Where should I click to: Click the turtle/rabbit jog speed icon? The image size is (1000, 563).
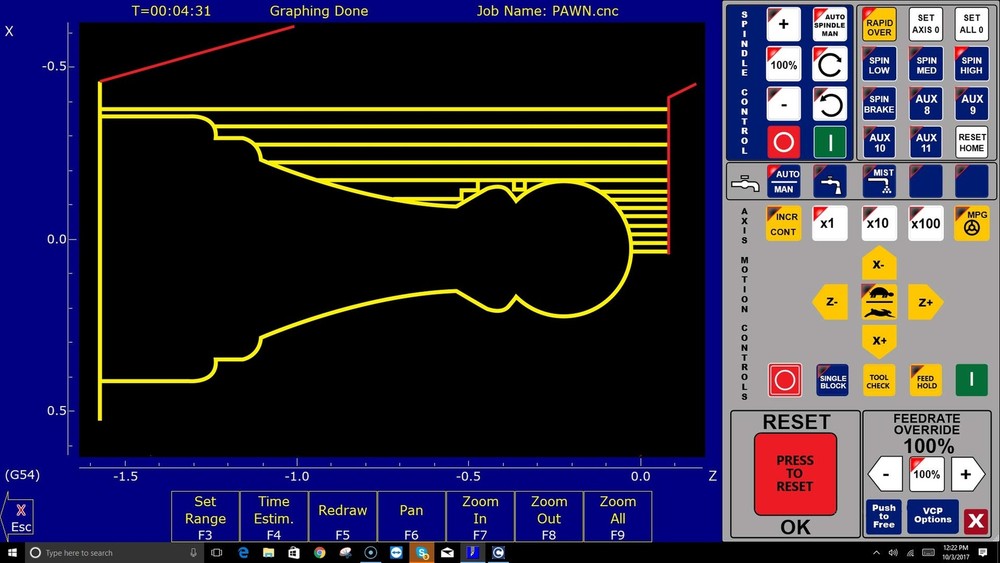878,303
